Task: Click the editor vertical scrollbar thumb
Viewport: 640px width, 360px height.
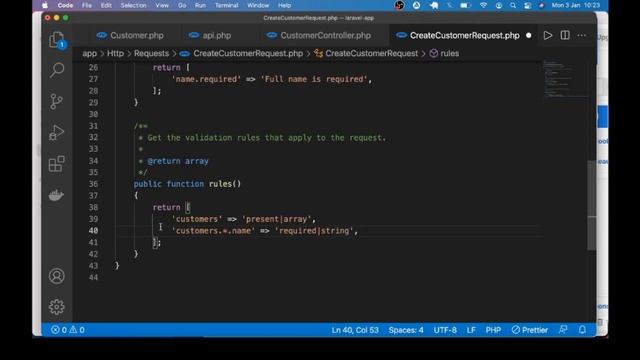Action: tap(591, 205)
